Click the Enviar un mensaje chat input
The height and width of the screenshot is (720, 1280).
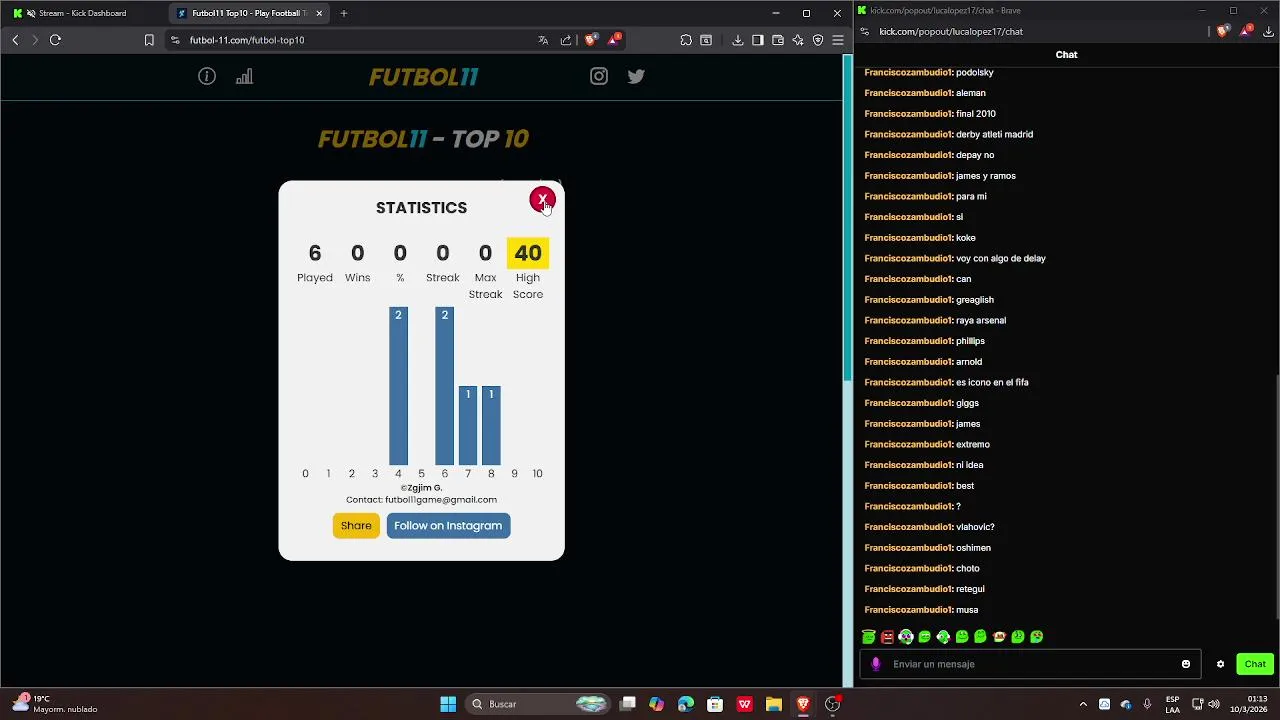(x=1030, y=664)
